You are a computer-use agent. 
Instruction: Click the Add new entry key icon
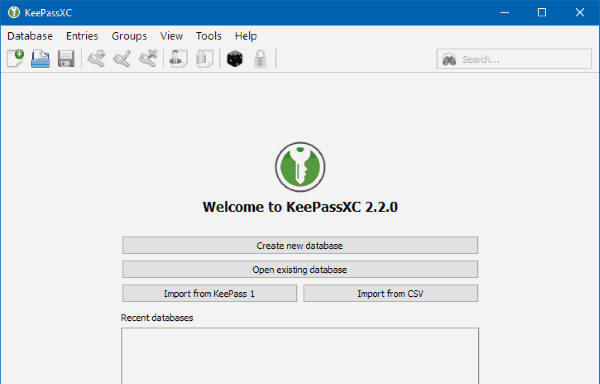pos(96,59)
